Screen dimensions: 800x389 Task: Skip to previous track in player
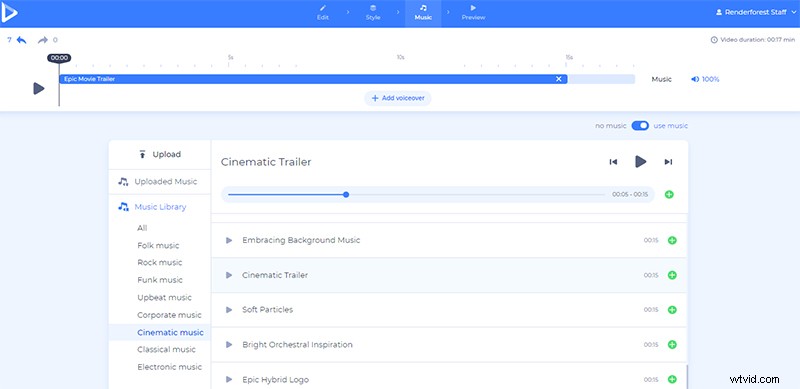click(613, 162)
